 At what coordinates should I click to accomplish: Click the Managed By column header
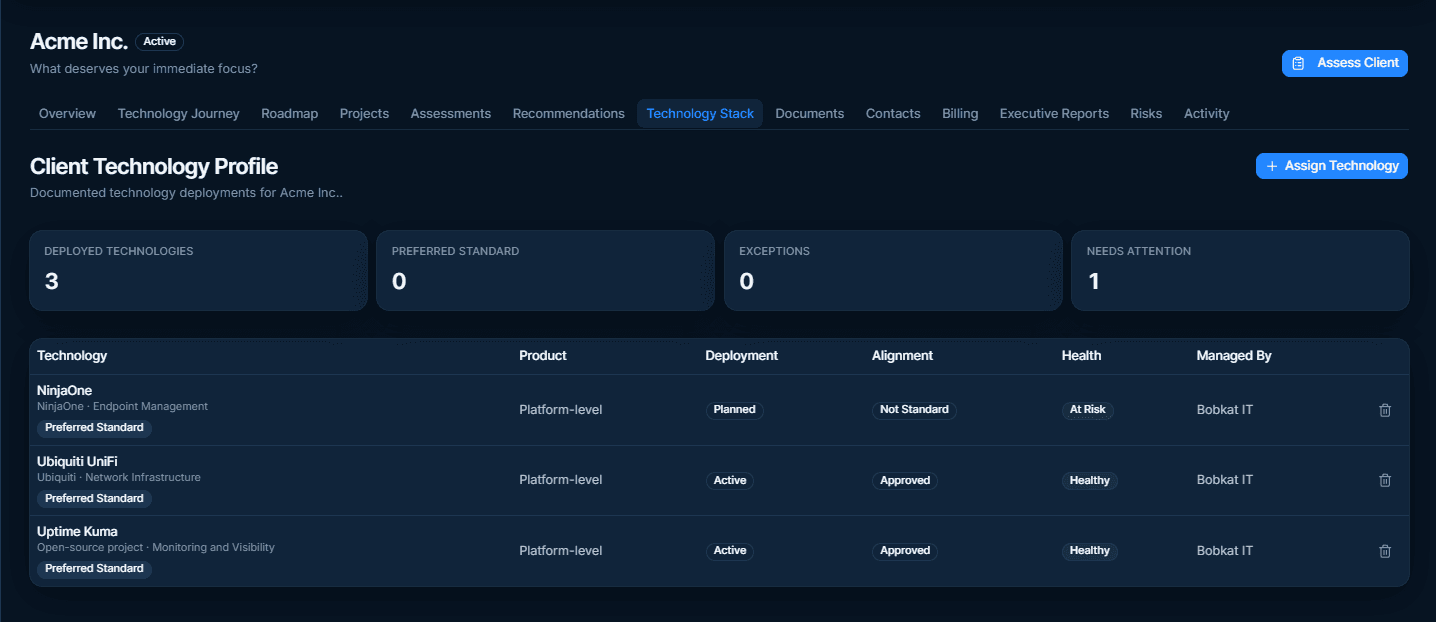(1234, 356)
